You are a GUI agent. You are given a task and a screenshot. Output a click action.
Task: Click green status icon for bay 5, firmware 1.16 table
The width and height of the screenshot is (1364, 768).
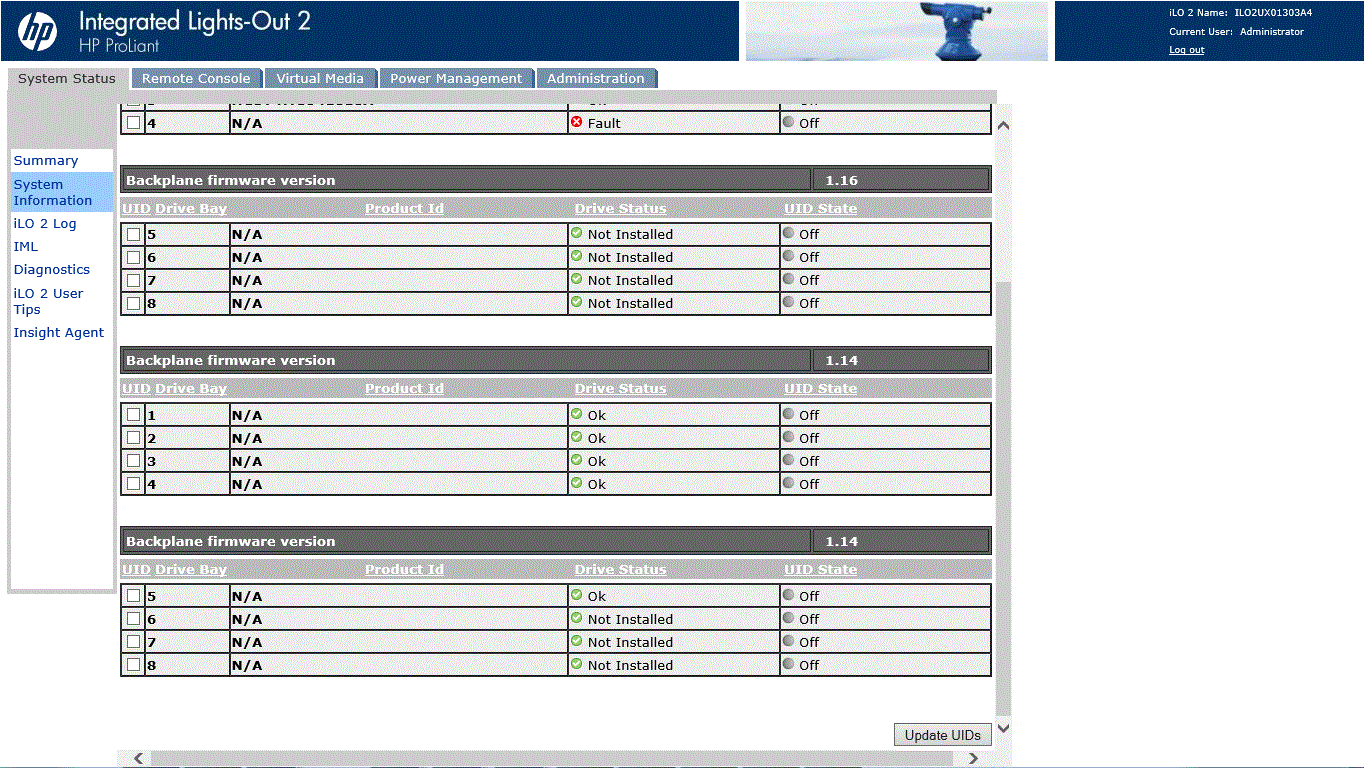pyautogui.click(x=577, y=233)
